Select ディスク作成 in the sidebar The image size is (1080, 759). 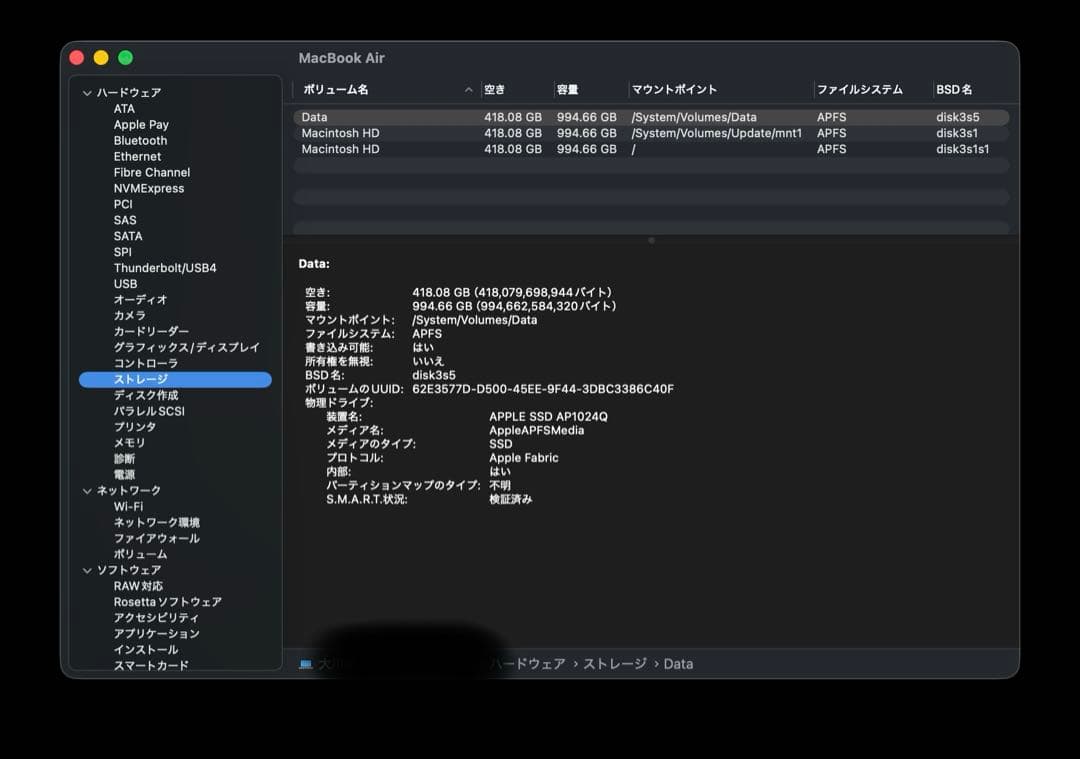click(x=145, y=395)
